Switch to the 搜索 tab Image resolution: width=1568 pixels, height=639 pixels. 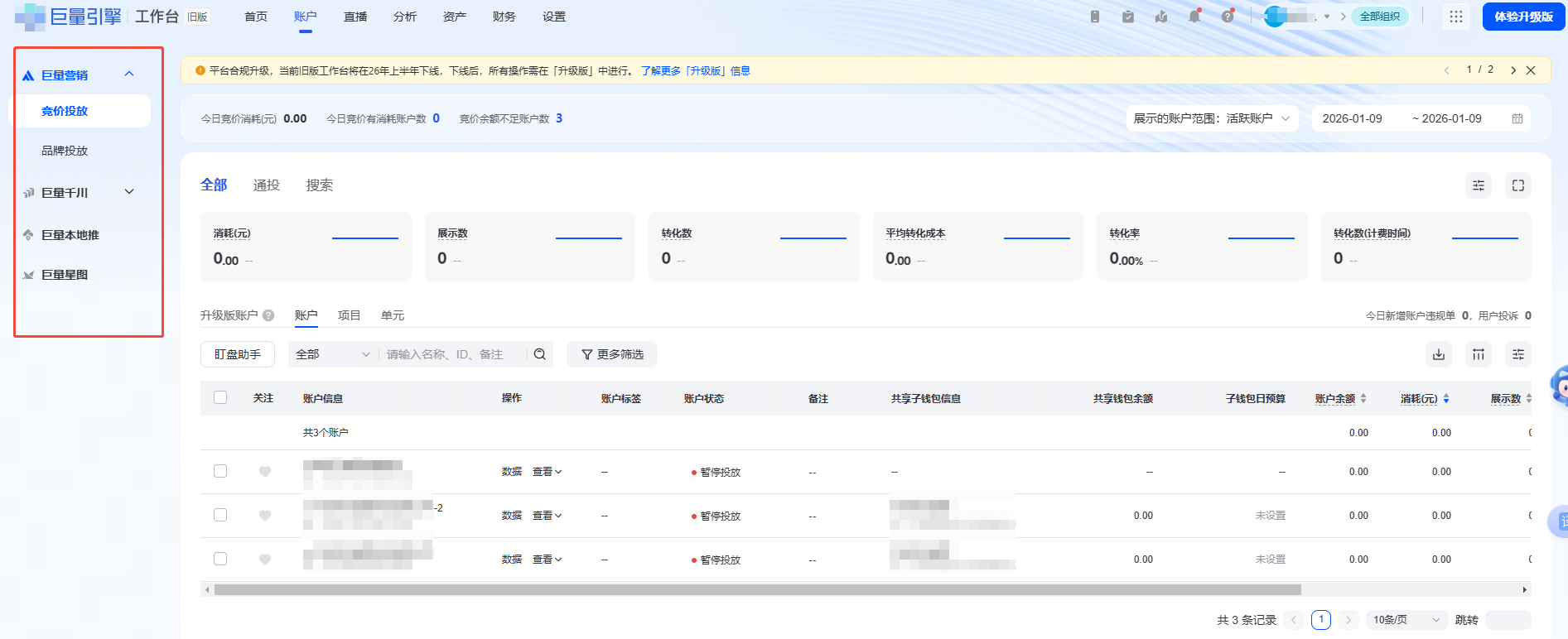320,185
